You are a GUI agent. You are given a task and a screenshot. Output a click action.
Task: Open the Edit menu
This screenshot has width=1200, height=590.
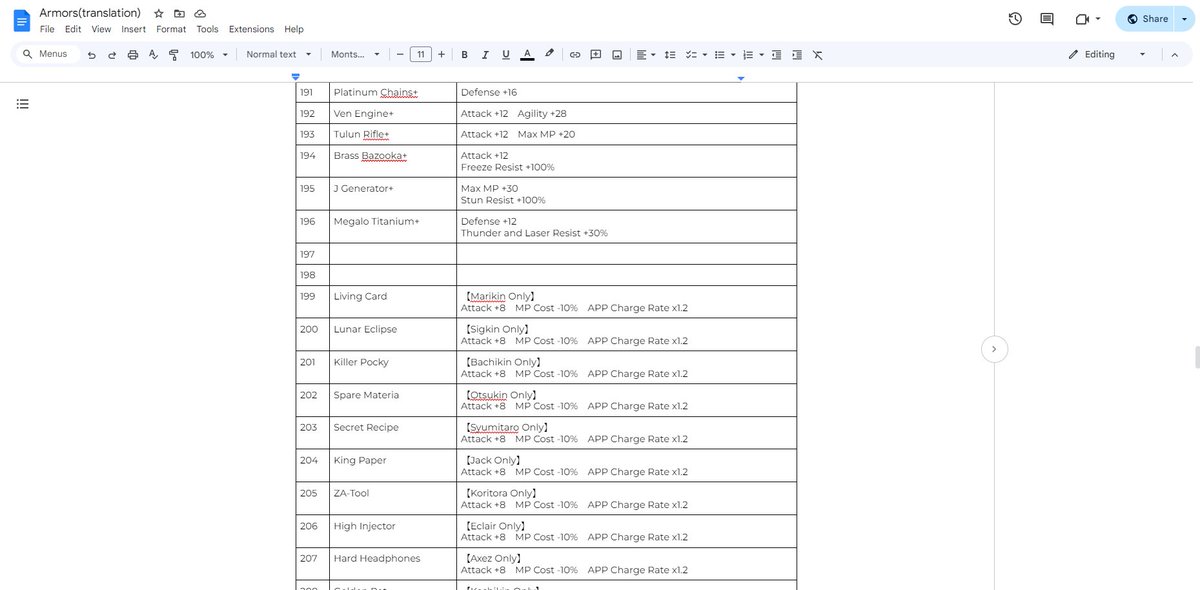coord(73,29)
